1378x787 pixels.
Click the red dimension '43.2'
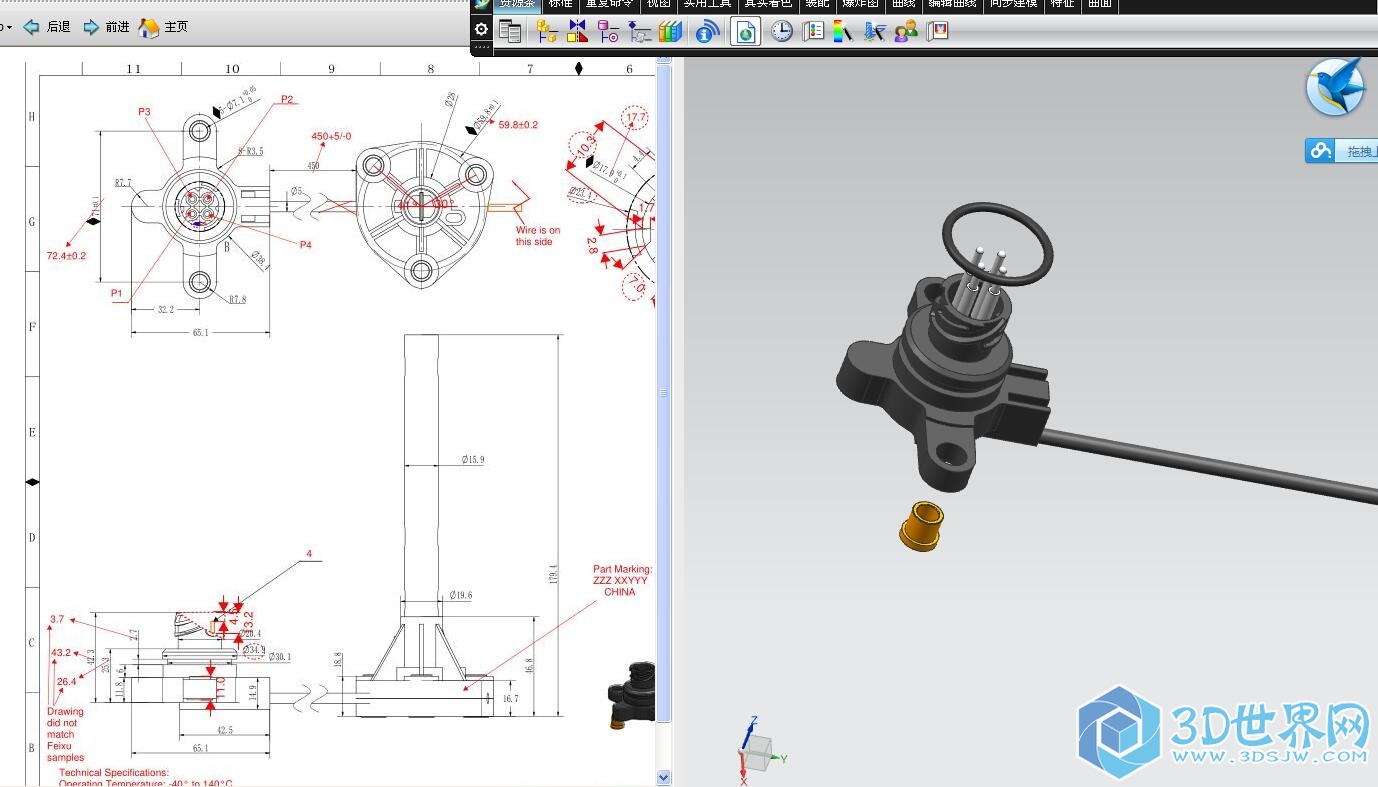(61, 653)
